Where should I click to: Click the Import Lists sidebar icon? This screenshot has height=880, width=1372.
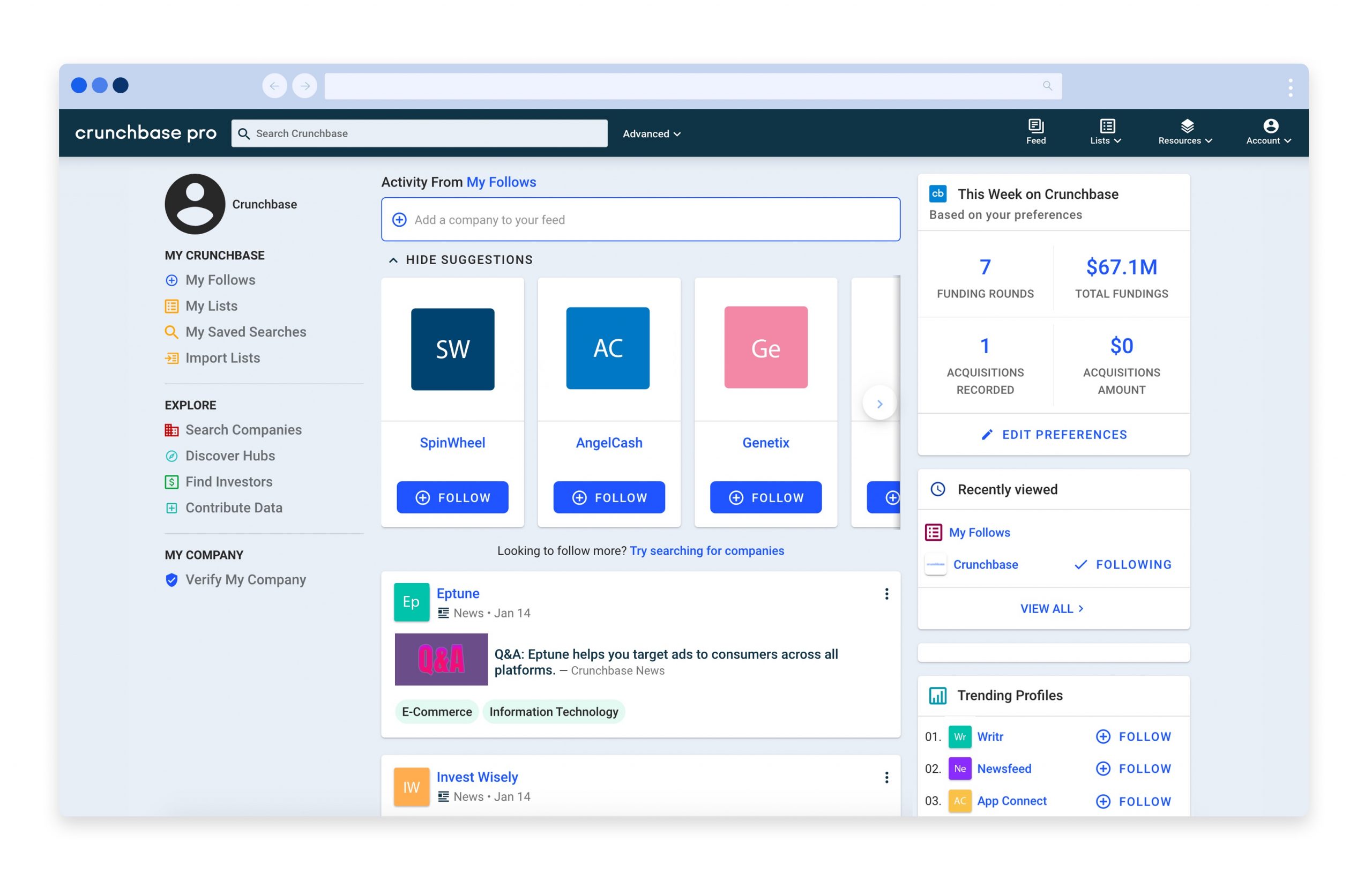point(171,357)
